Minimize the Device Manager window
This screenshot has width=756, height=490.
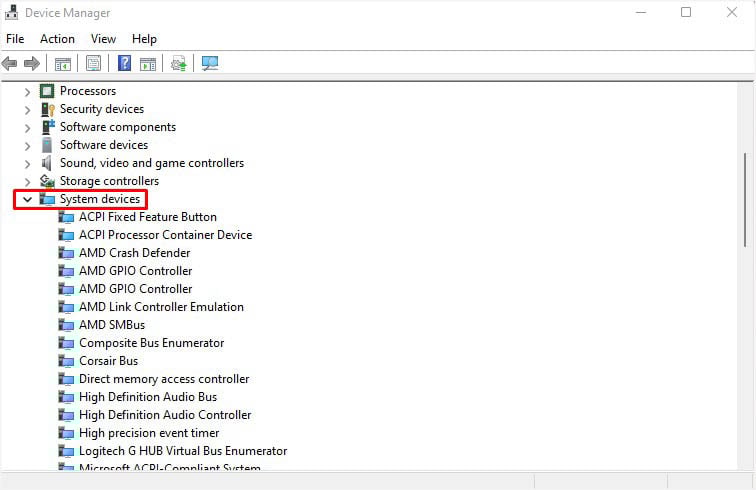(641, 13)
